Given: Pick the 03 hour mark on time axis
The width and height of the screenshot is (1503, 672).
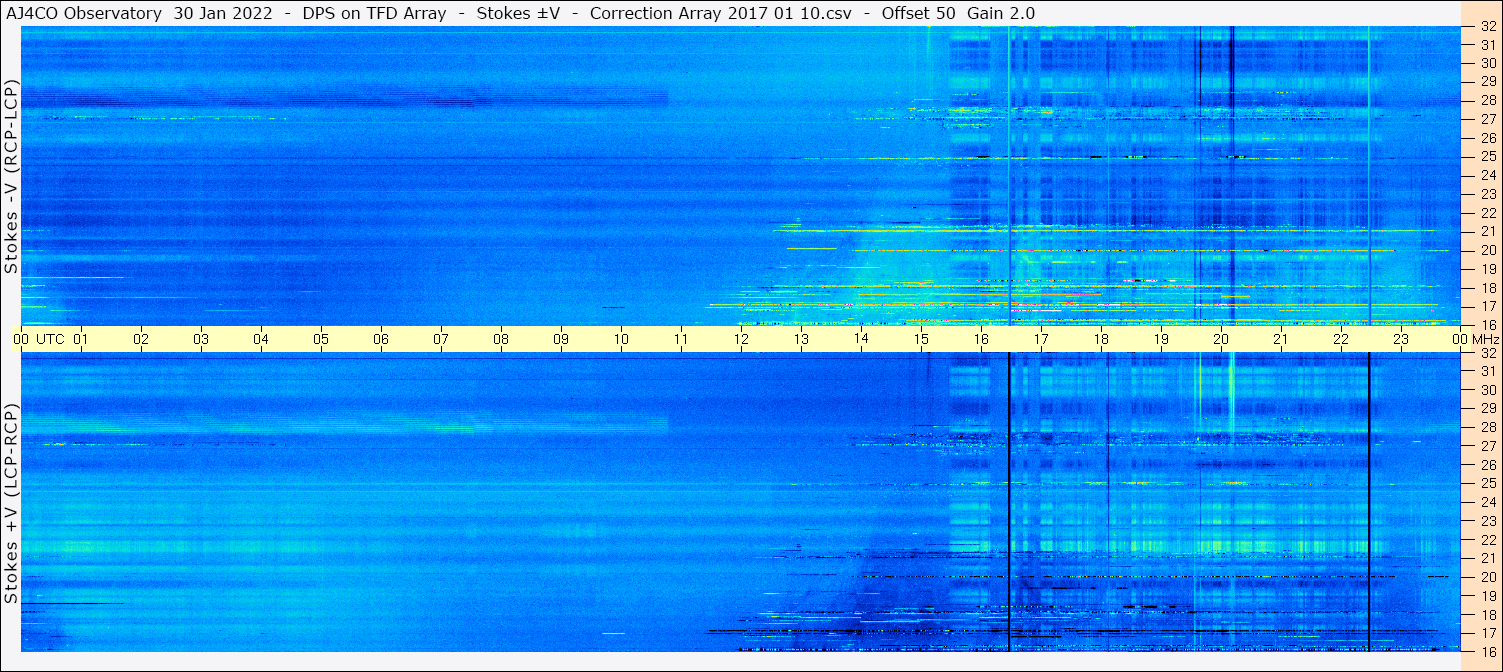Looking at the screenshot, I should (x=201, y=339).
